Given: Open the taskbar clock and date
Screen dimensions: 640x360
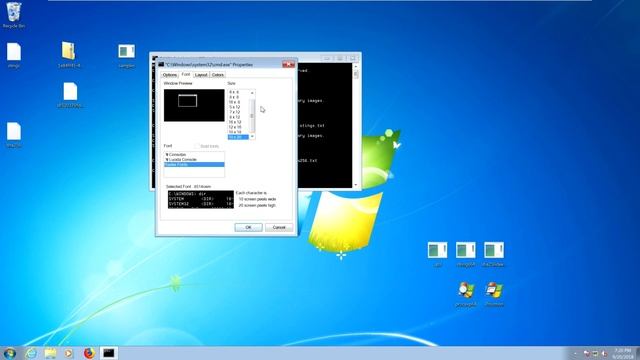Looking at the screenshot, I should click(x=622, y=353).
